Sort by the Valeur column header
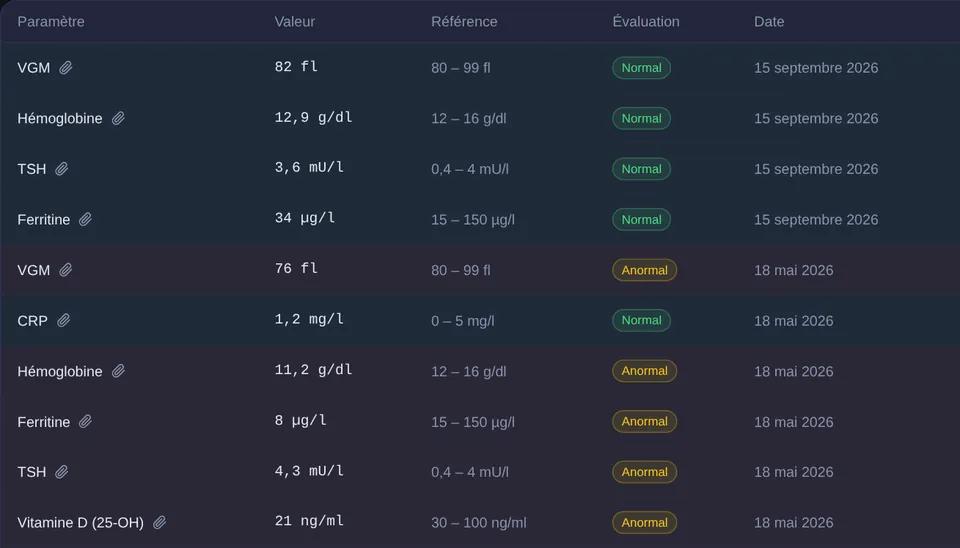 click(294, 21)
